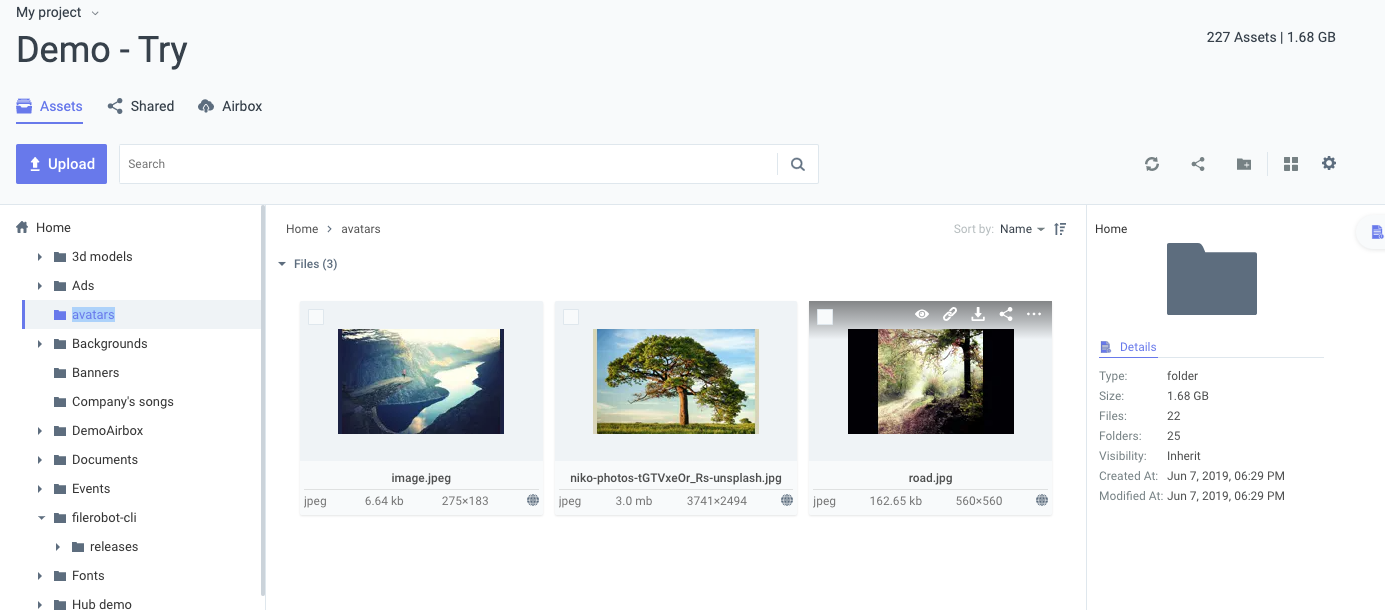Open the image.jpeg fjord thumbnail

point(421,381)
